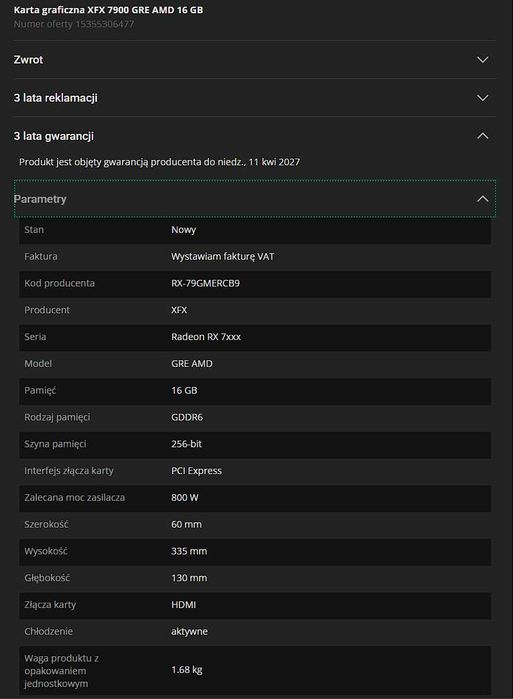Click the value 256-bit
This screenshot has width=513, height=699.
click(186, 444)
